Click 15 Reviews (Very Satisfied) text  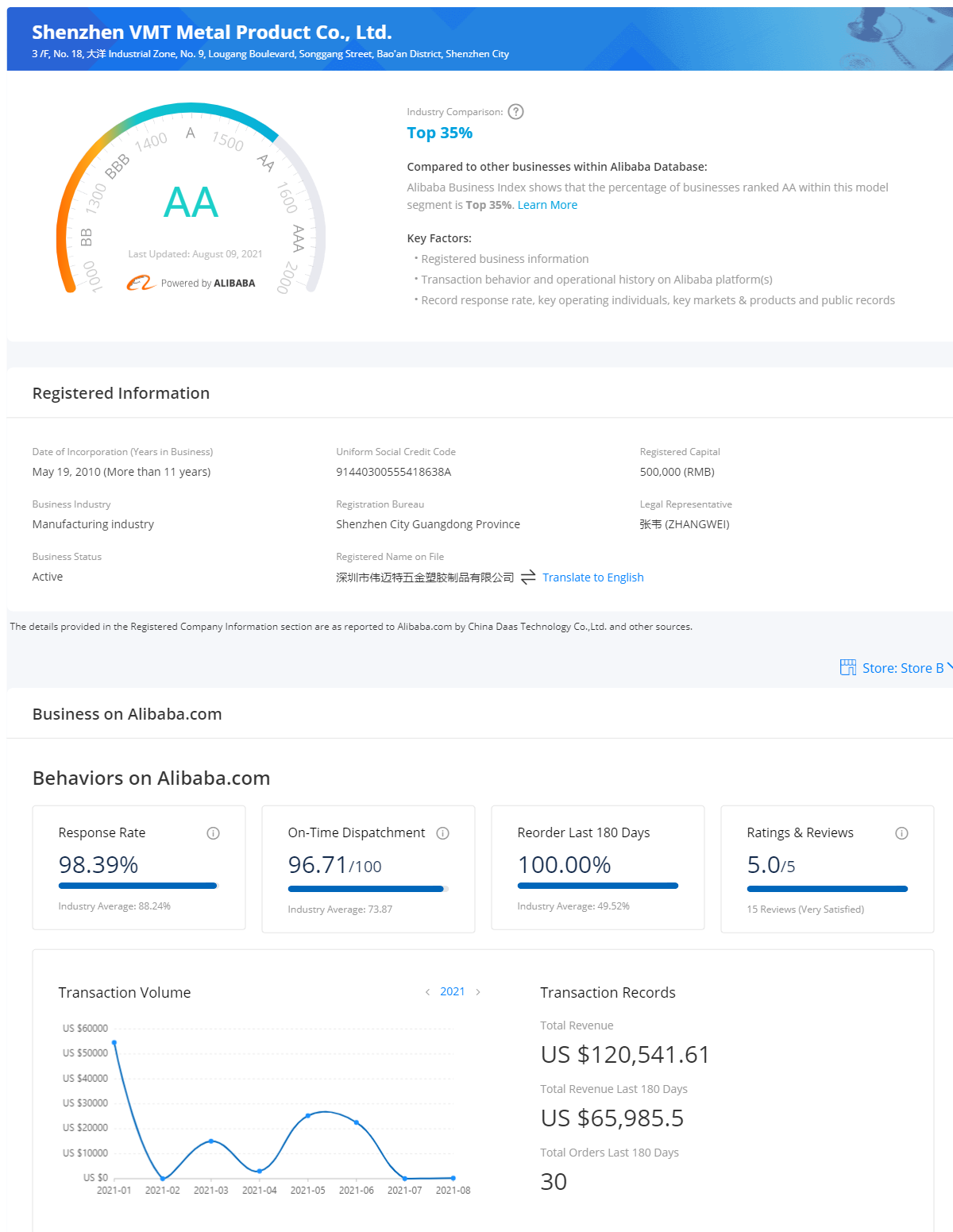point(805,910)
